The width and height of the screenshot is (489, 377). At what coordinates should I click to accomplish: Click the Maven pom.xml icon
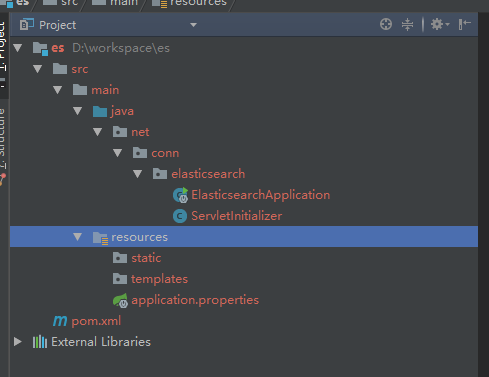coord(60,321)
